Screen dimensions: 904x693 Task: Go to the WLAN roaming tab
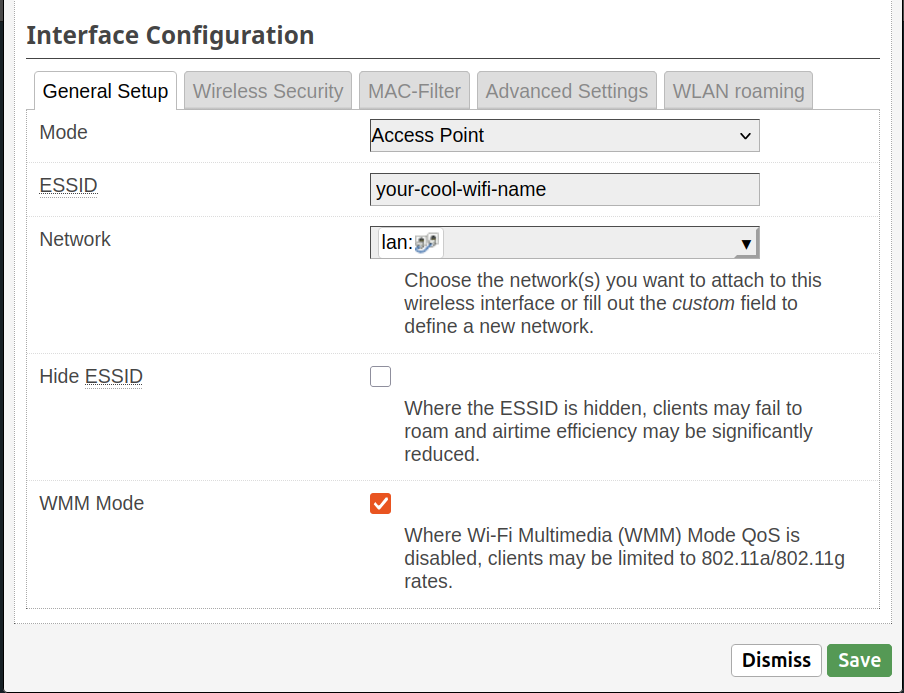tap(738, 91)
